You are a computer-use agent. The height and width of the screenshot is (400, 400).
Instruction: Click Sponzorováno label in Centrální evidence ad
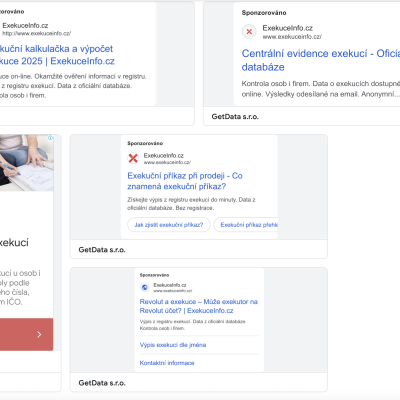point(264,13)
